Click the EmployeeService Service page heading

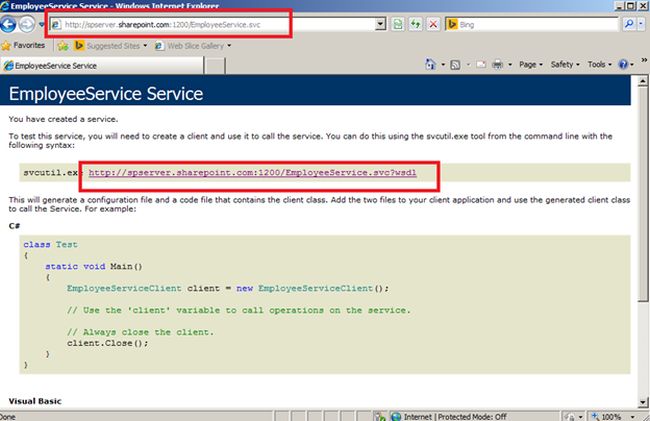106,94
